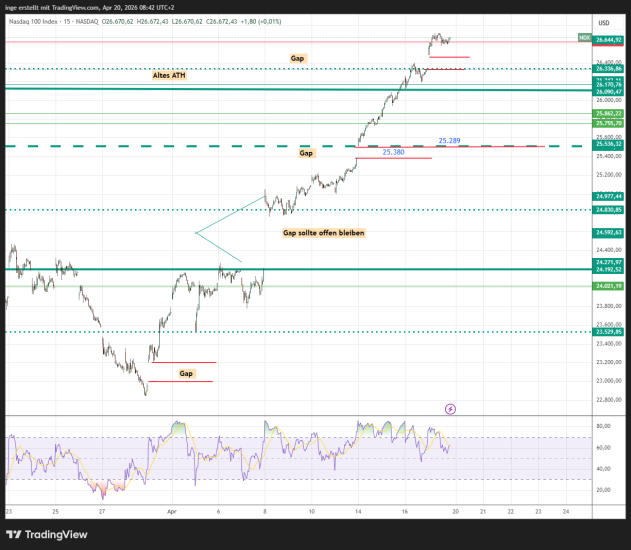Click the 25.536,32 price axis label
This screenshot has width=631, height=550.
click(x=609, y=145)
